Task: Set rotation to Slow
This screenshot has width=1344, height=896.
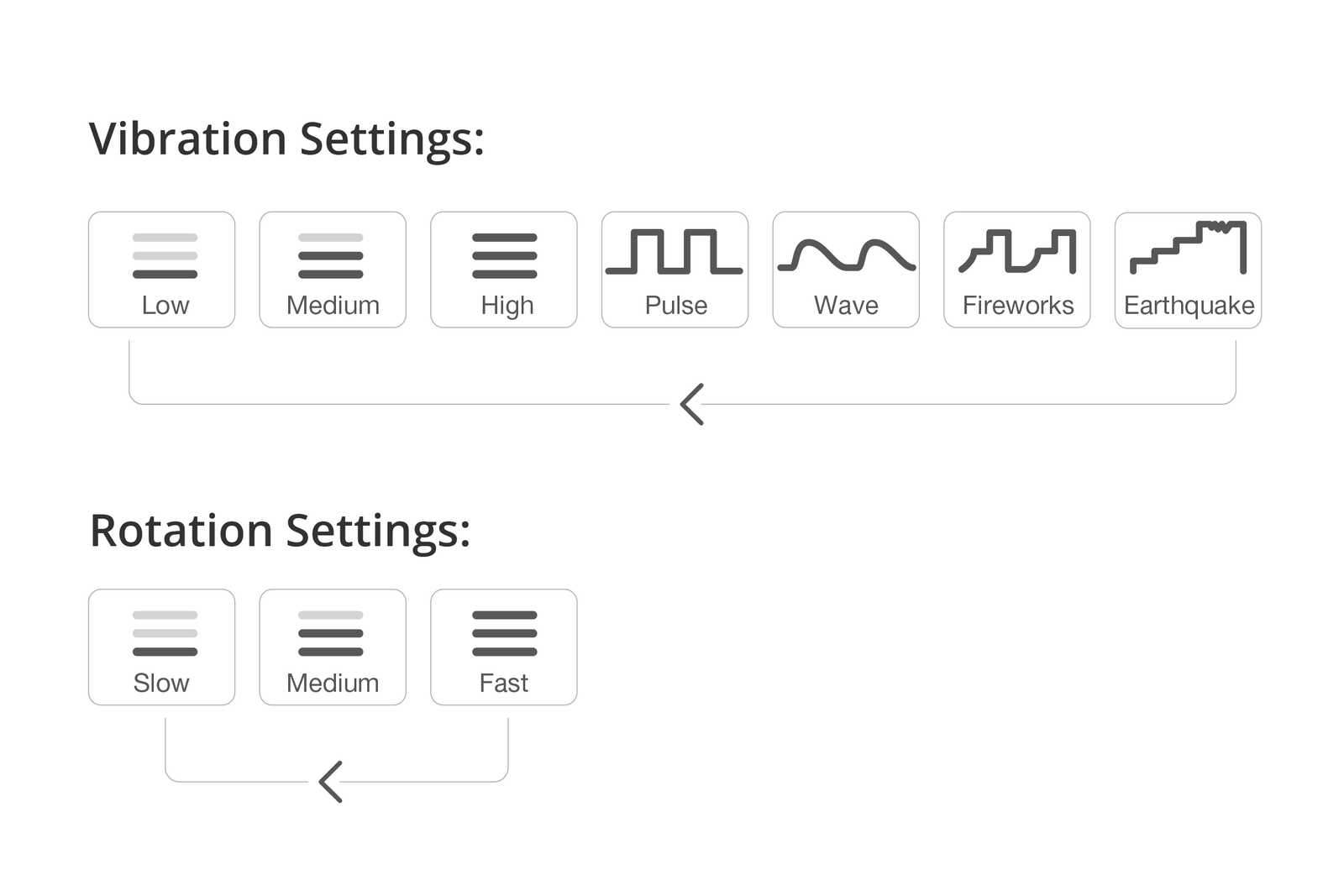Action: pyautogui.click(x=161, y=647)
